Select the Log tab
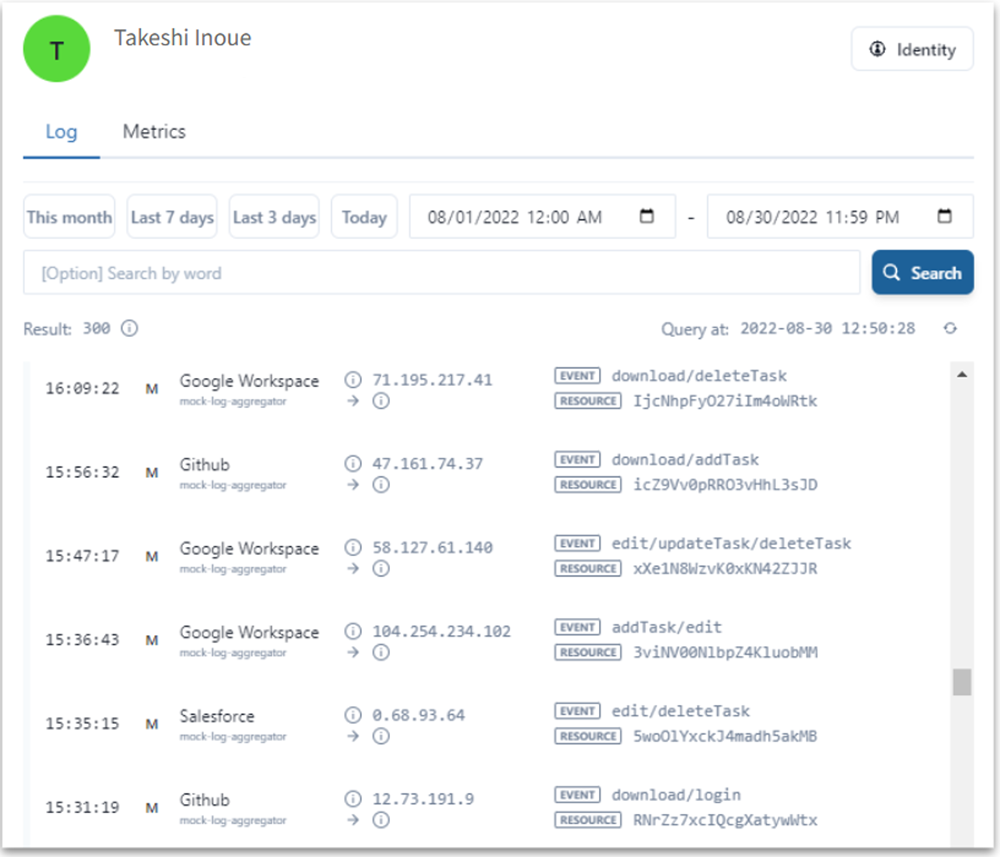This screenshot has height=857, width=1000. pyautogui.click(x=61, y=132)
